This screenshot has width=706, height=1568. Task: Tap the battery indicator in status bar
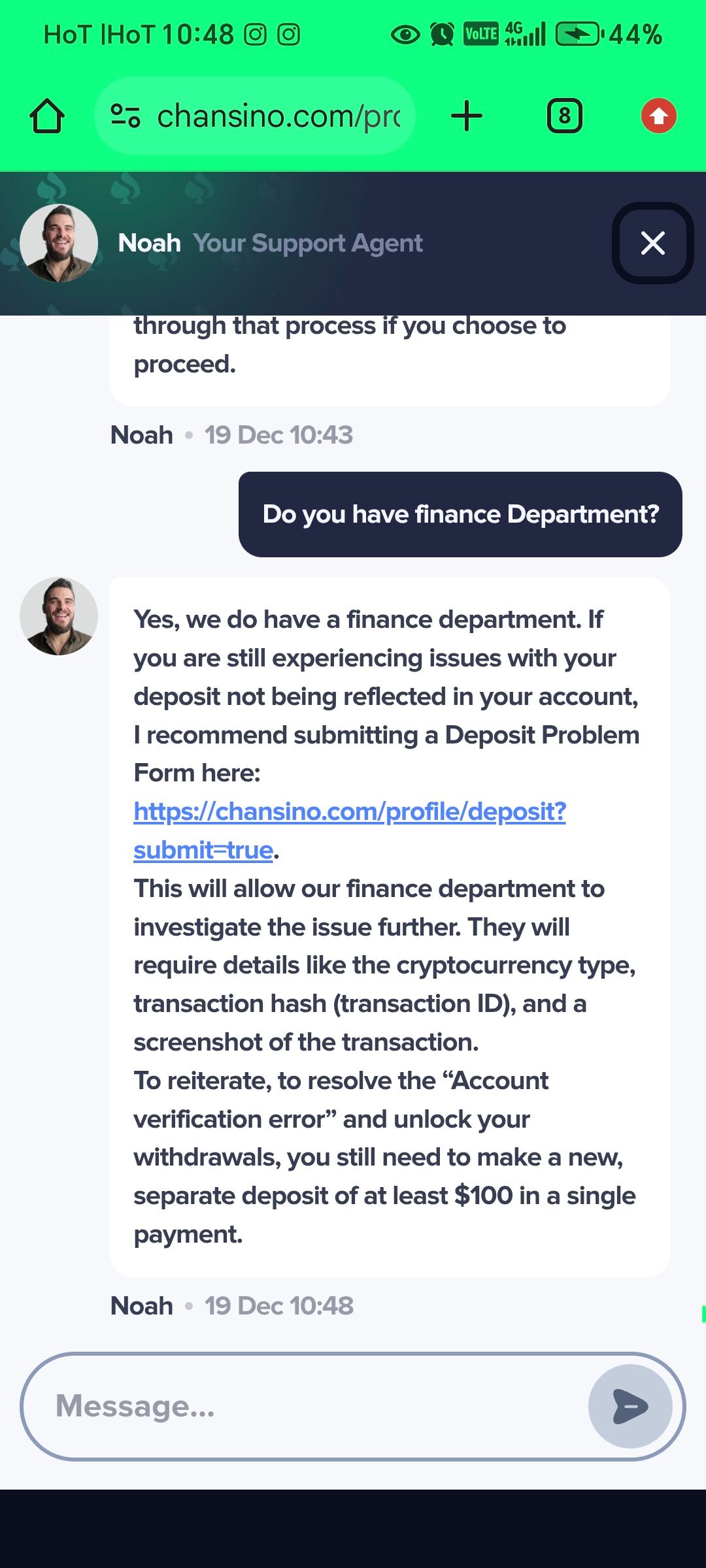578,35
